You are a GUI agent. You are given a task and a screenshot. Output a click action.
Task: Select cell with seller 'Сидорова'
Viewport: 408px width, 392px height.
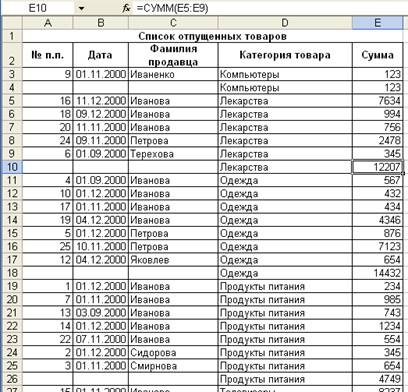point(173,352)
